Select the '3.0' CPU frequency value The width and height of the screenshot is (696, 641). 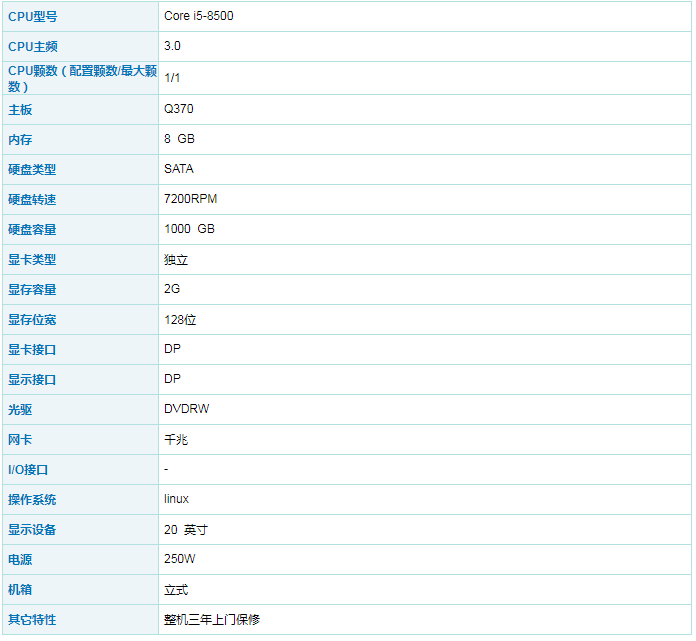172,46
